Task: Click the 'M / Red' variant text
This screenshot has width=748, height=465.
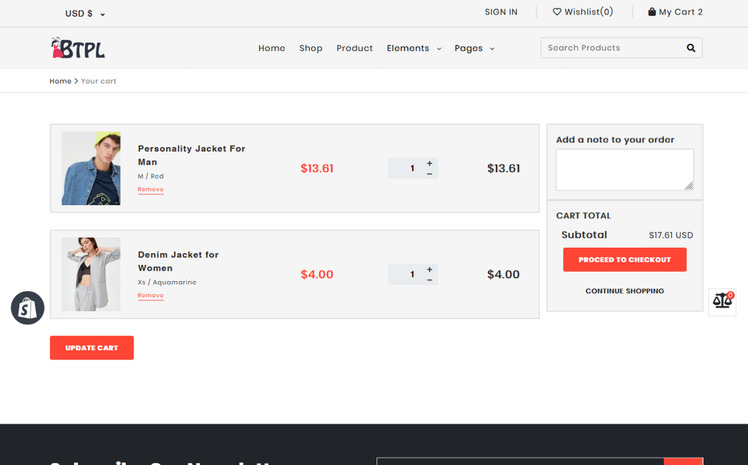Action: [x=151, y=176]
